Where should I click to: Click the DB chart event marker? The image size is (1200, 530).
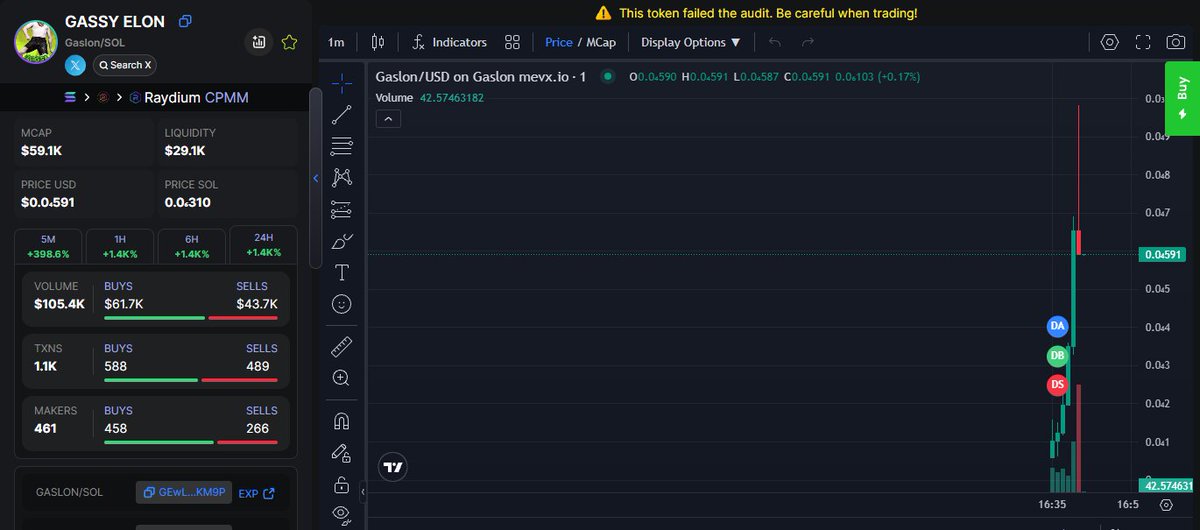coord(1058,355)
